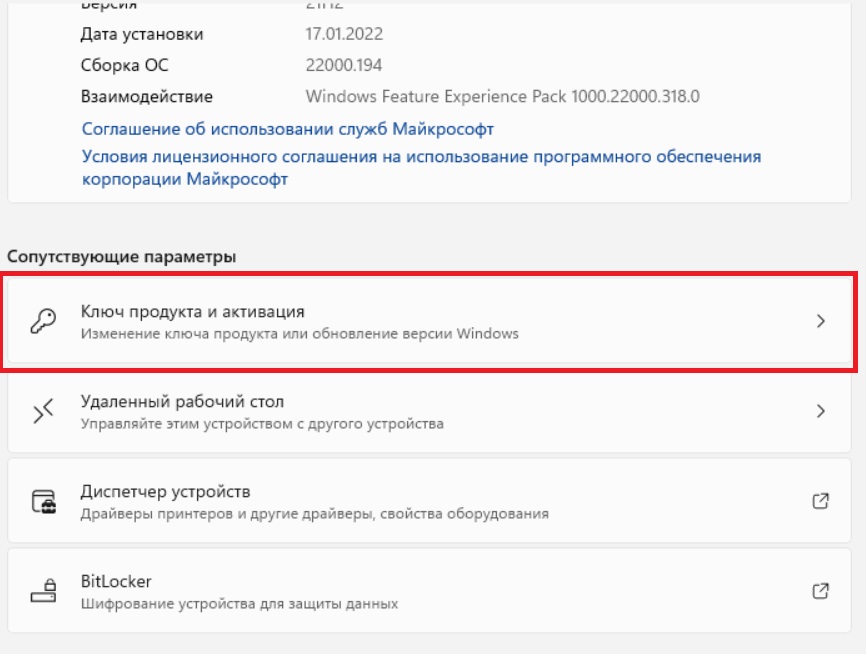The width and height of the screenshot is (866, 654).
Task: Click the BitLocker padlock drive icon
Action: 44,590
